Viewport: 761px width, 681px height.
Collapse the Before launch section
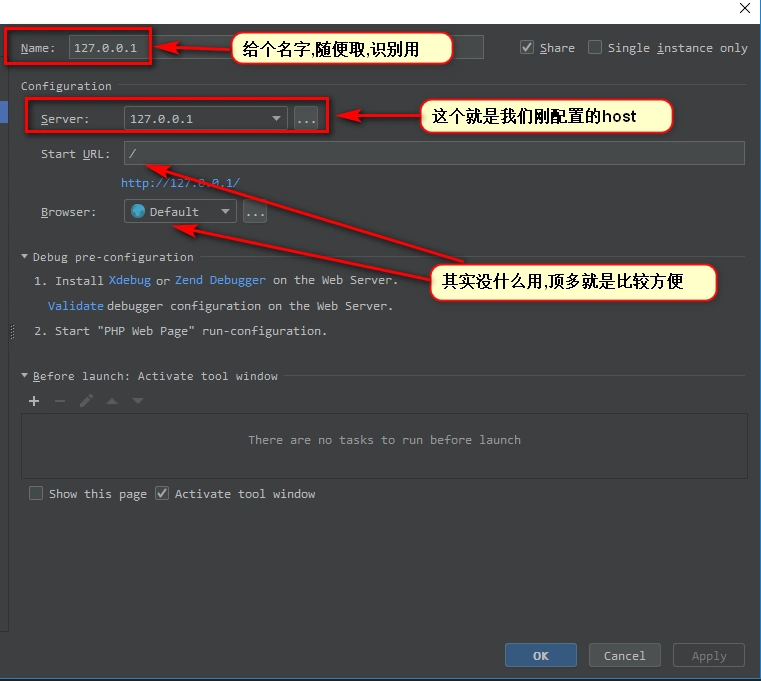tap(25, 376)
